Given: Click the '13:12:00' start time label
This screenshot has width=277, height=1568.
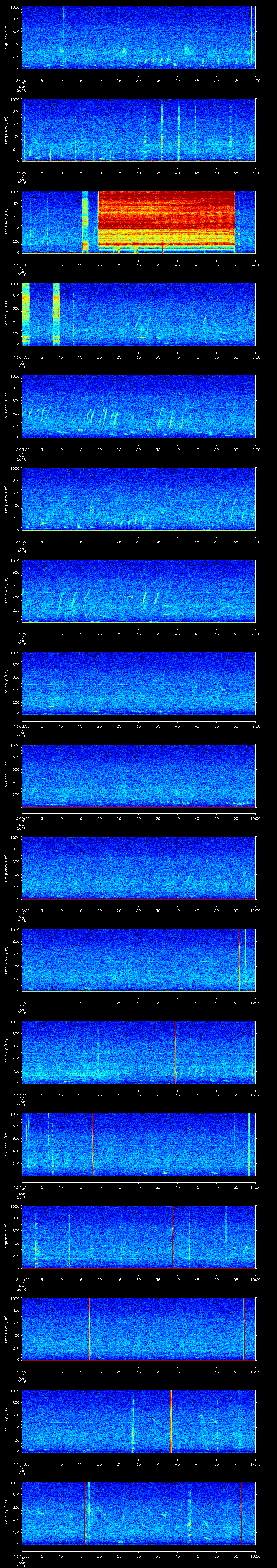Looking at the screenshot, I should 21,1095.
